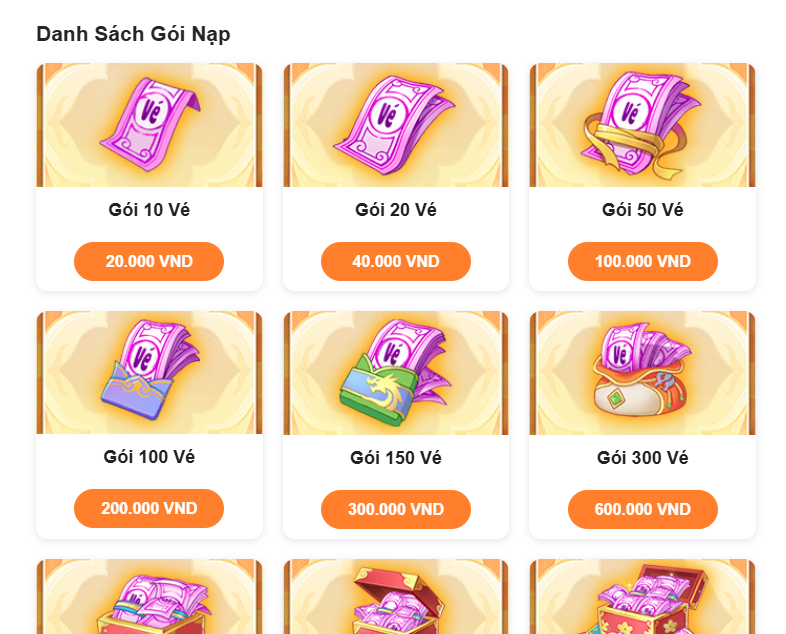The width and height of the screenshot is (786, 634).
Task: Click the Danh Sách Gói Nạp heading
Action: click(x=133, y=34)
